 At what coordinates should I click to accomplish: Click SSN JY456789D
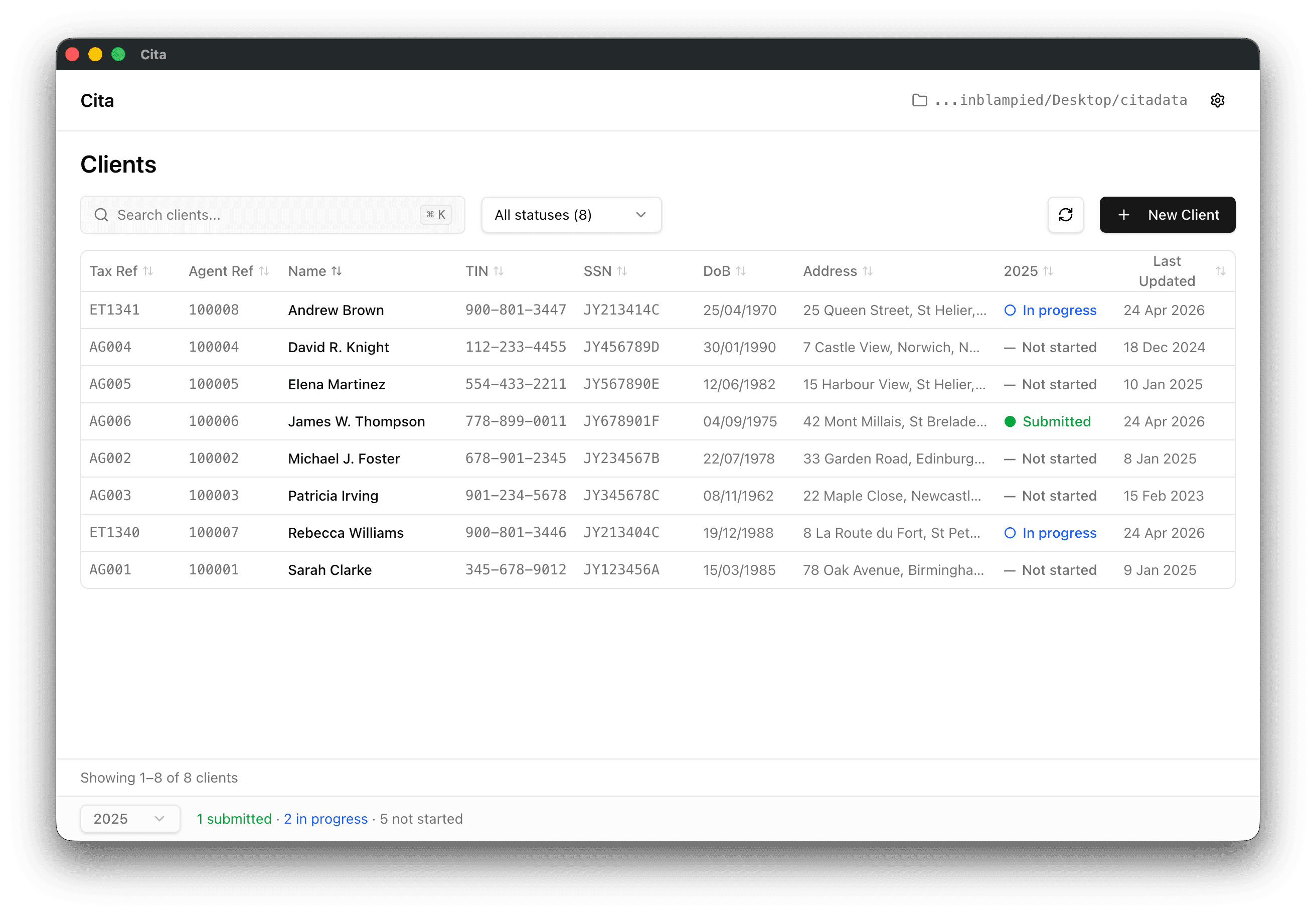pyautogui.click(x=621, y=348)
